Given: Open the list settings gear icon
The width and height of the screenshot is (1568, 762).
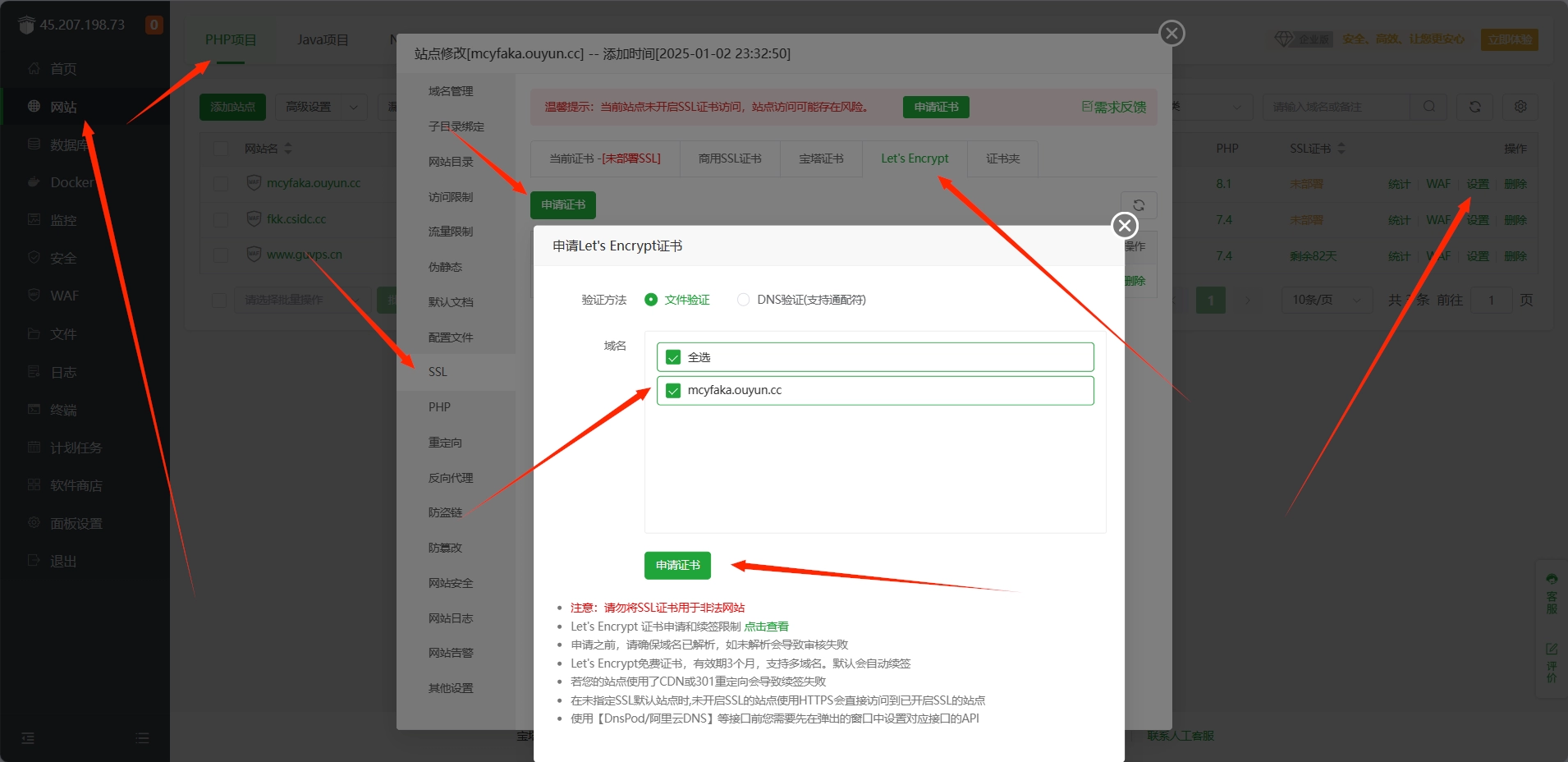Looking at the screenshot, I should tap(1520, 107).
